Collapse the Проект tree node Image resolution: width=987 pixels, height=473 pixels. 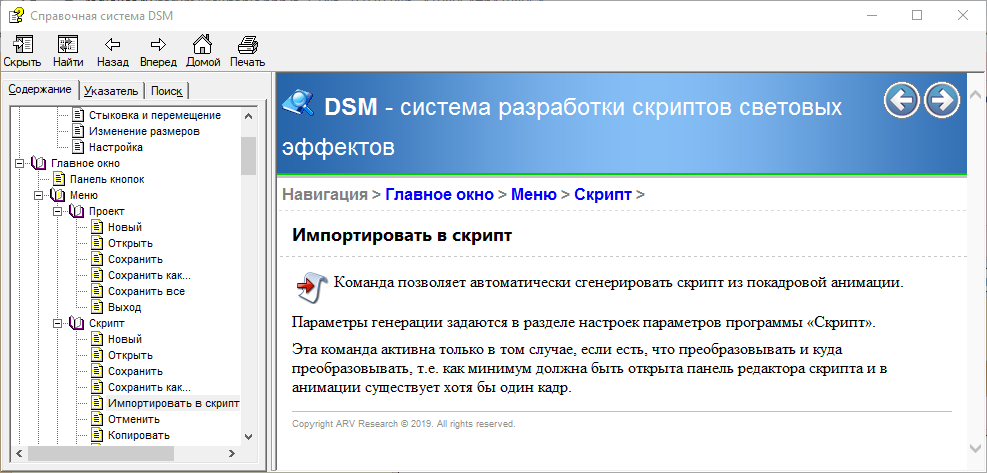(x=58, y=211)
